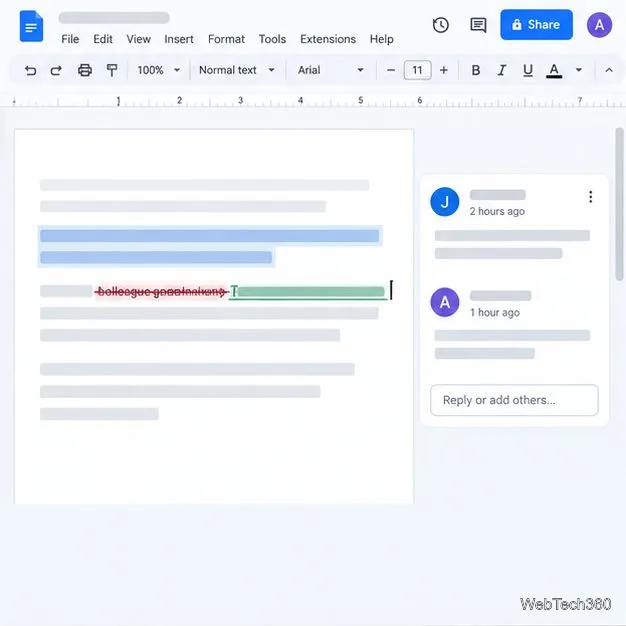Increase font size with plus button

coord(444,70)
